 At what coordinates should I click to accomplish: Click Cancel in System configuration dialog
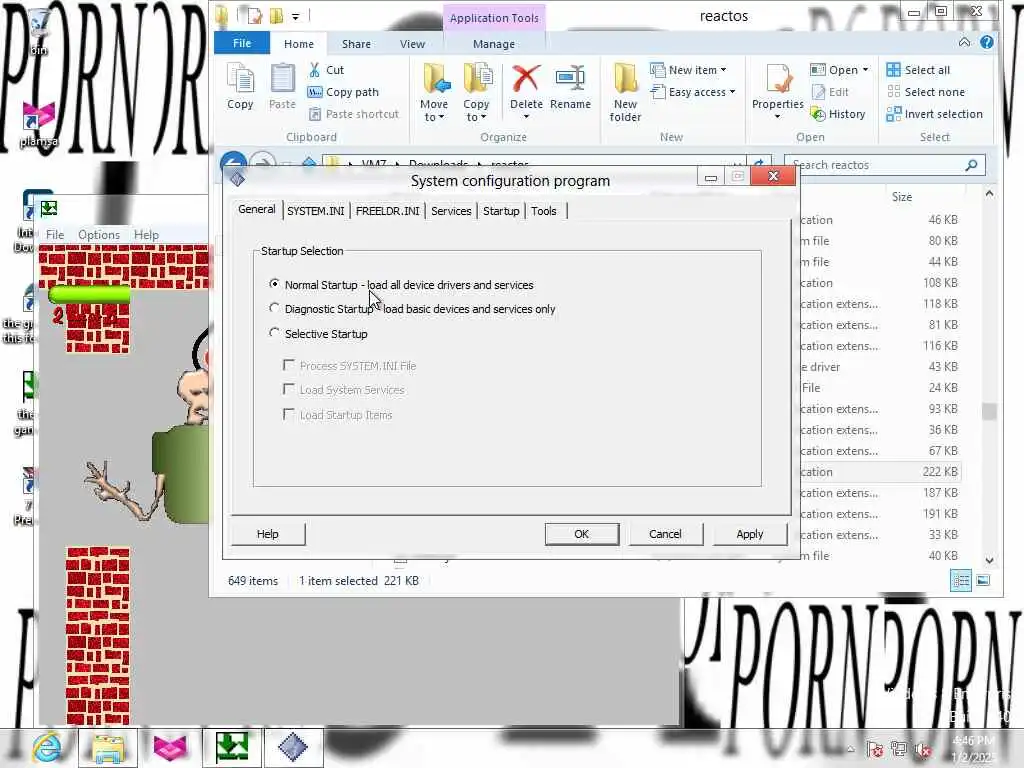[x=665, y=534]
